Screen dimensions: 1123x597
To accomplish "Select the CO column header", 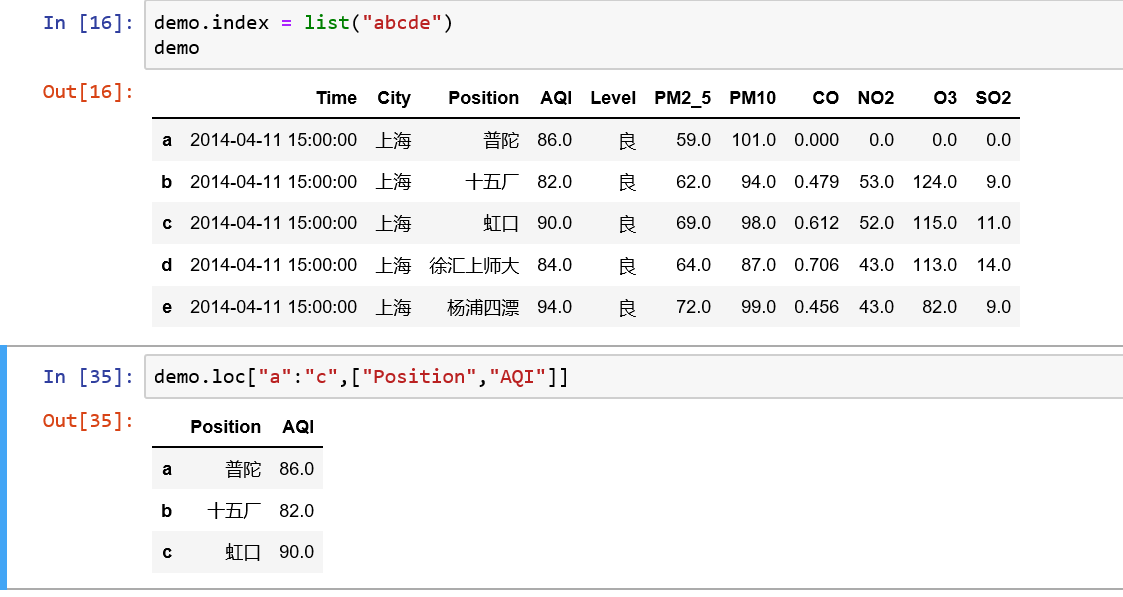I will point(825,98).
